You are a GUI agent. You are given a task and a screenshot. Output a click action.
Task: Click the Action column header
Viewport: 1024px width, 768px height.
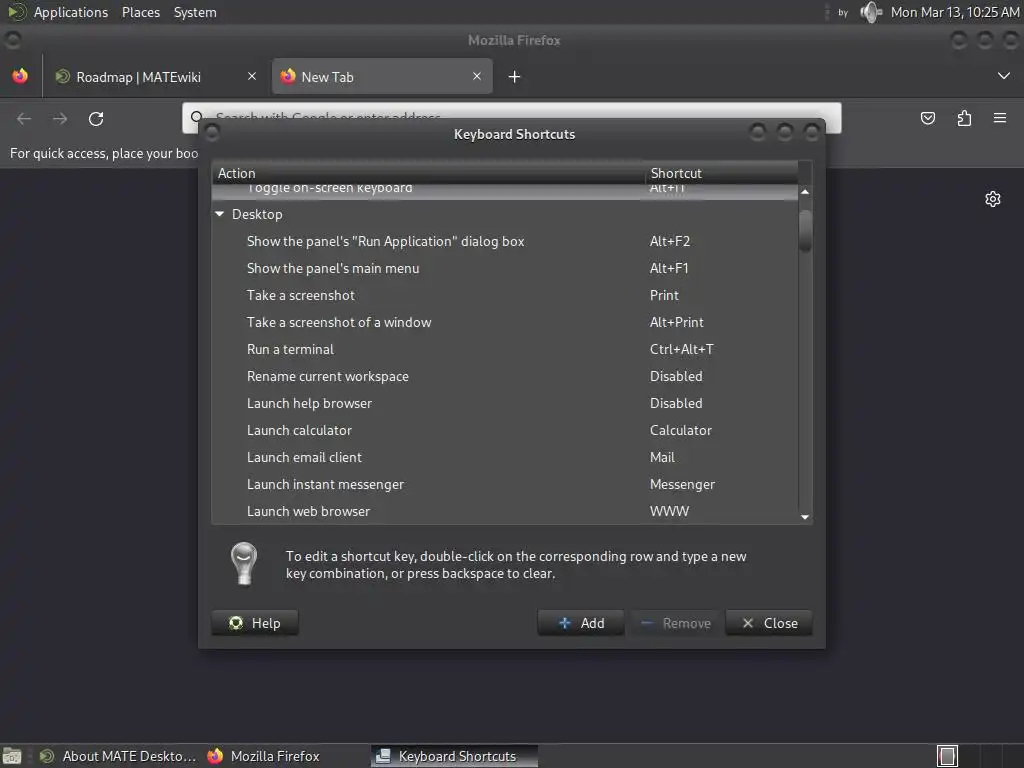(428, 173)
